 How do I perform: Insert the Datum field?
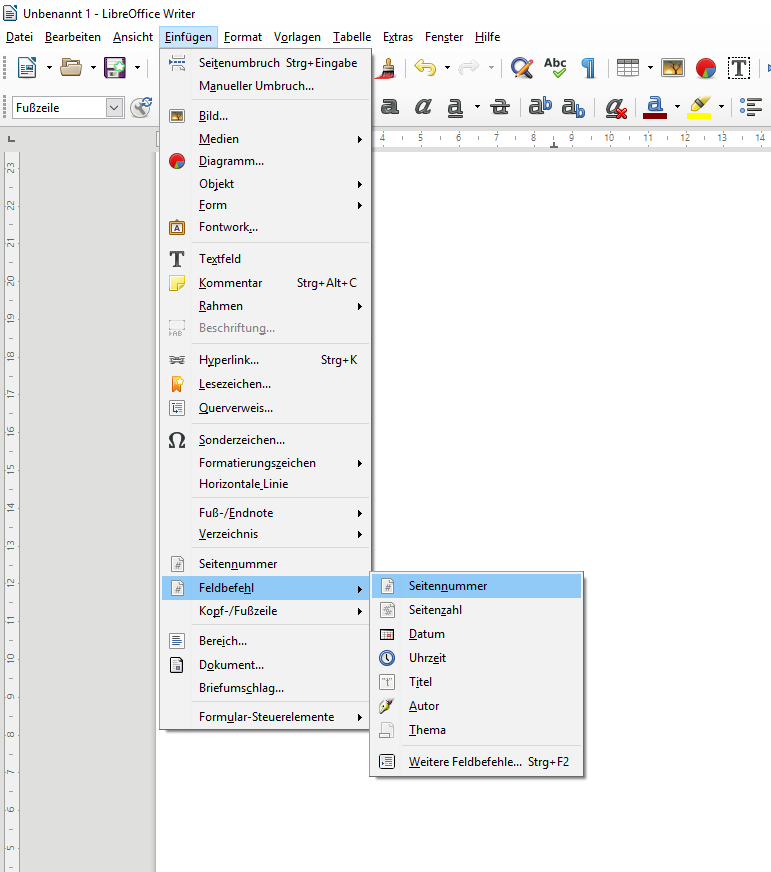click(x=477, y=634)
